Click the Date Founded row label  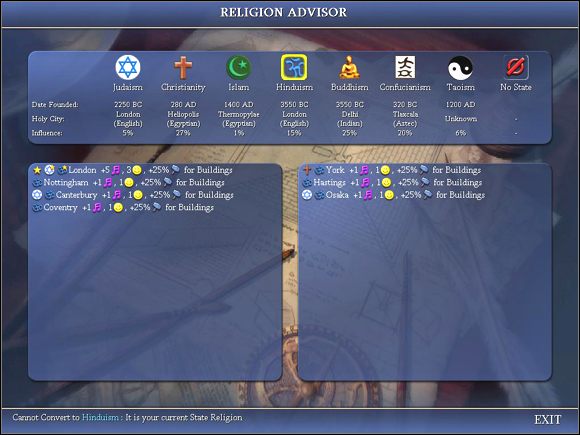(55, 105)
